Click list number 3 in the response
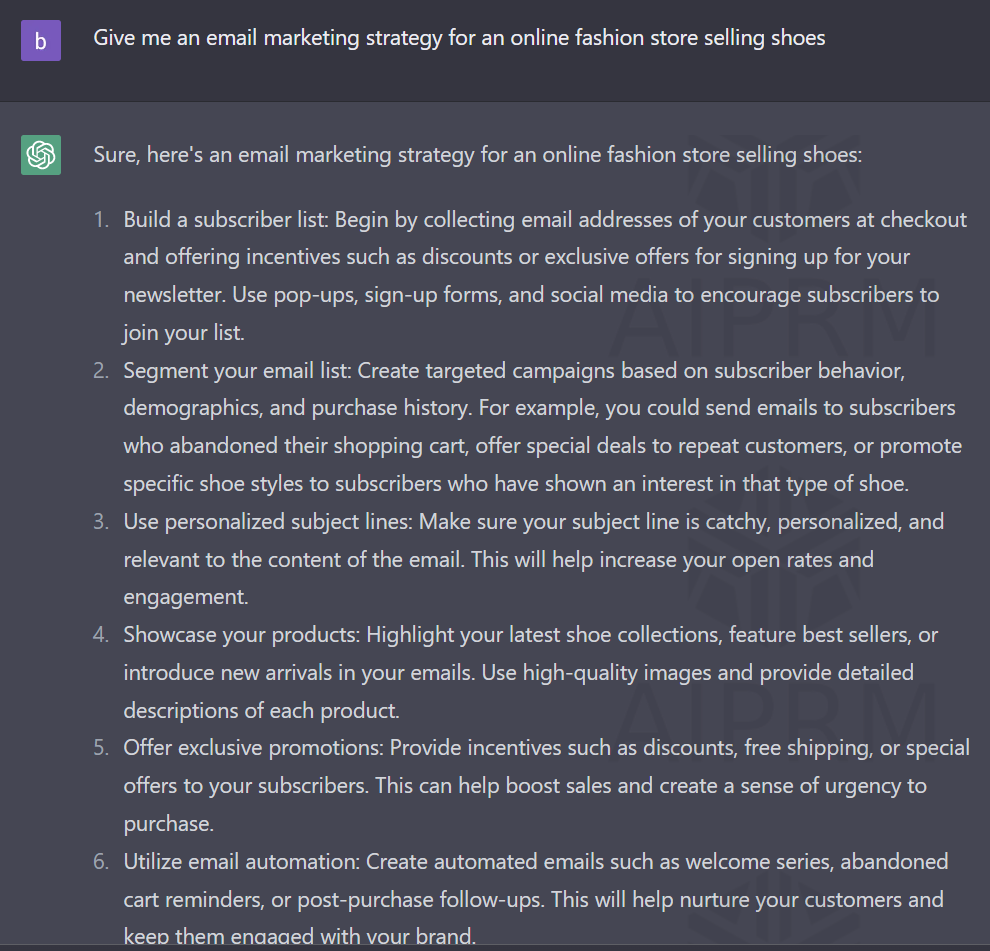The image size is (990, 951). [x=101, y=521]
